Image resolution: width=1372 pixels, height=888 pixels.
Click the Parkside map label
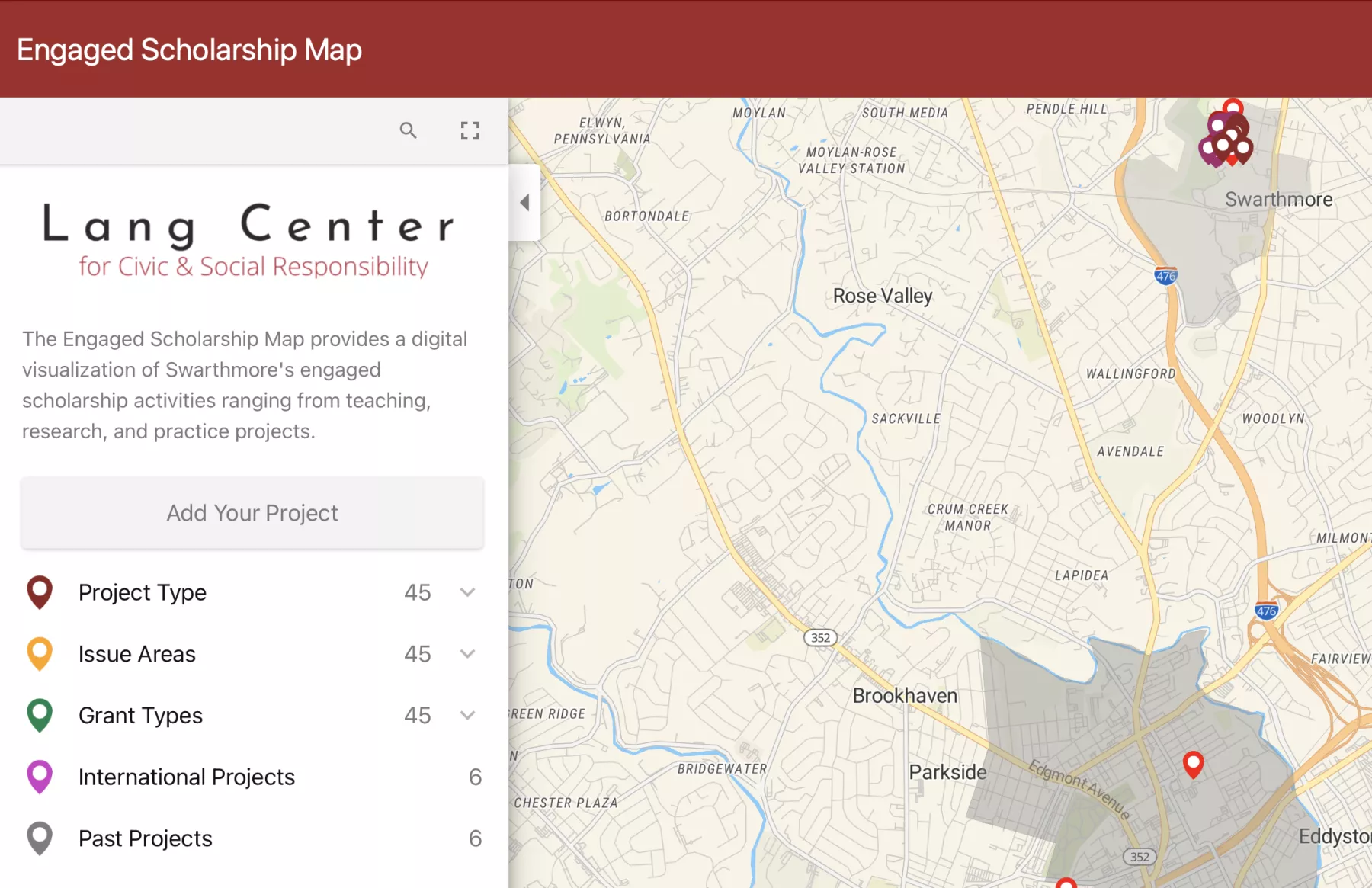tap(947, 772)
